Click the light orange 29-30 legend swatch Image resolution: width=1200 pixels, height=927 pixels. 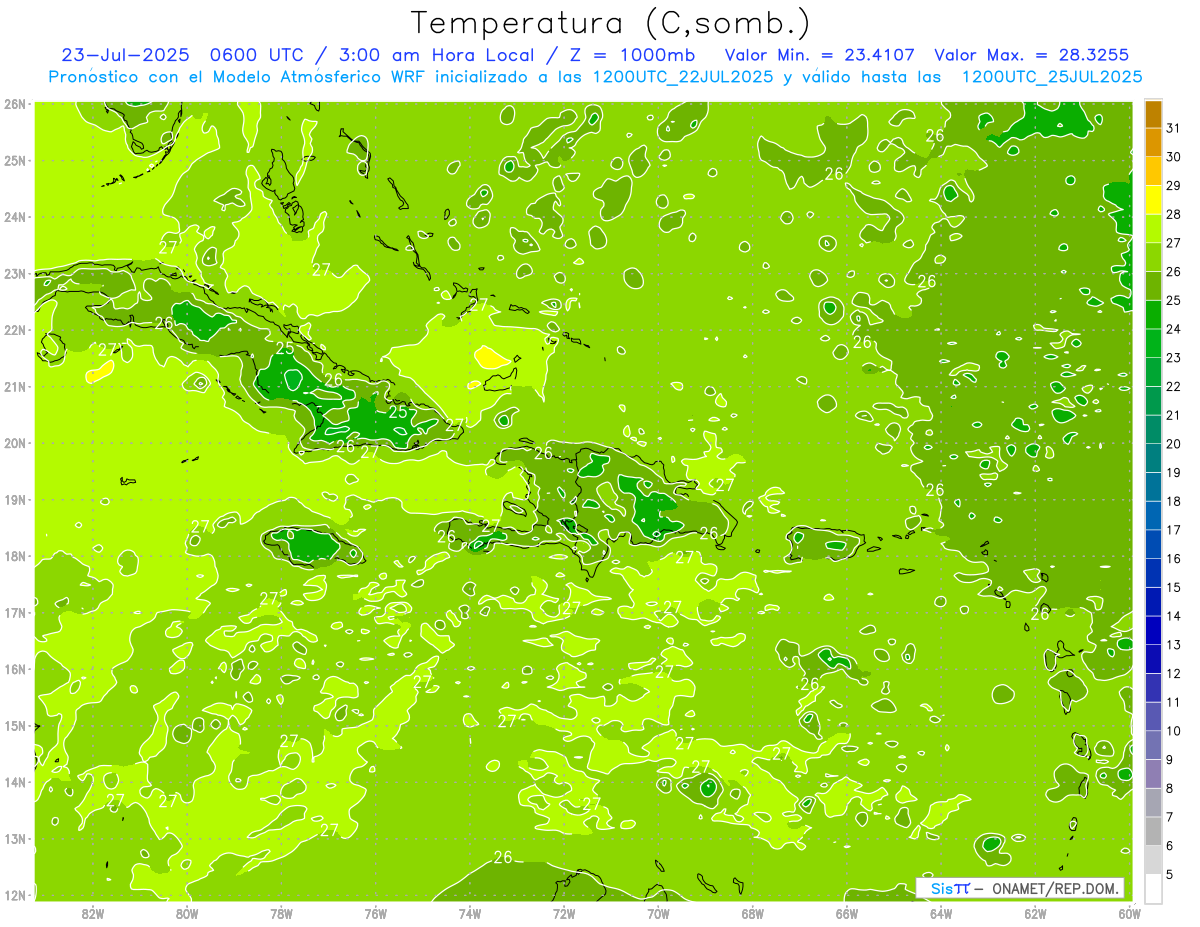click(1153, 171)
